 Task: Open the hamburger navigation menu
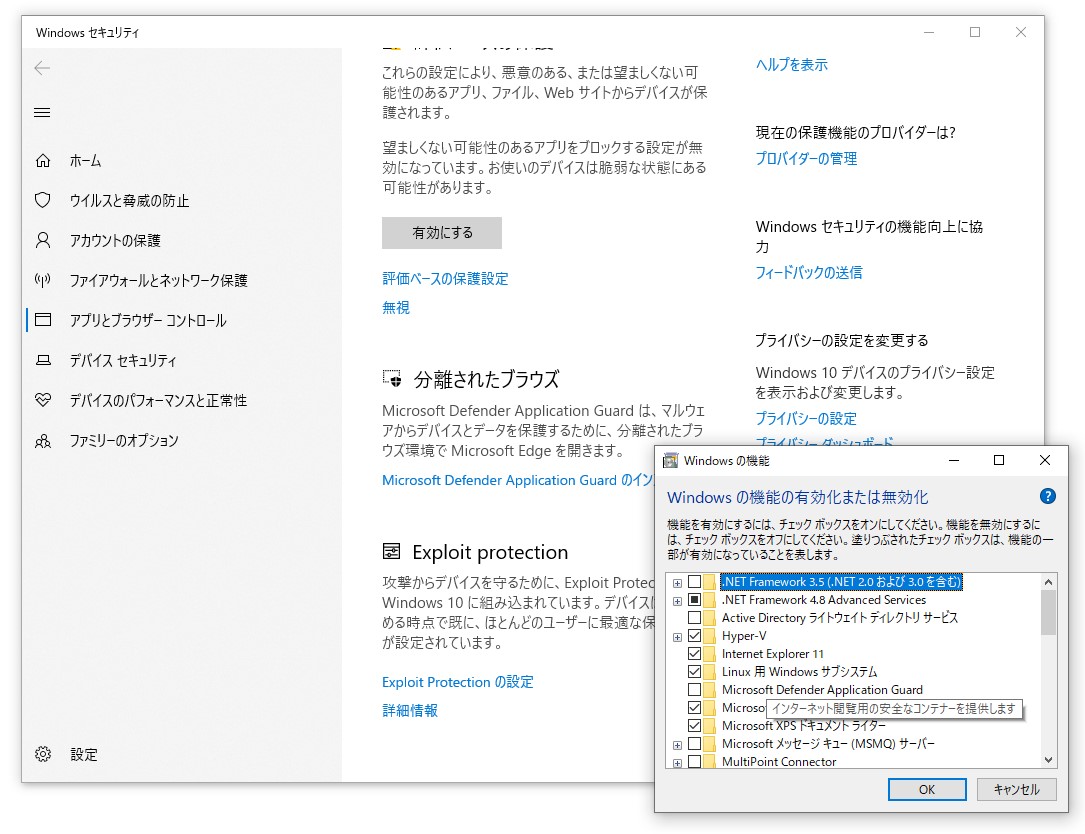[42, 112]
